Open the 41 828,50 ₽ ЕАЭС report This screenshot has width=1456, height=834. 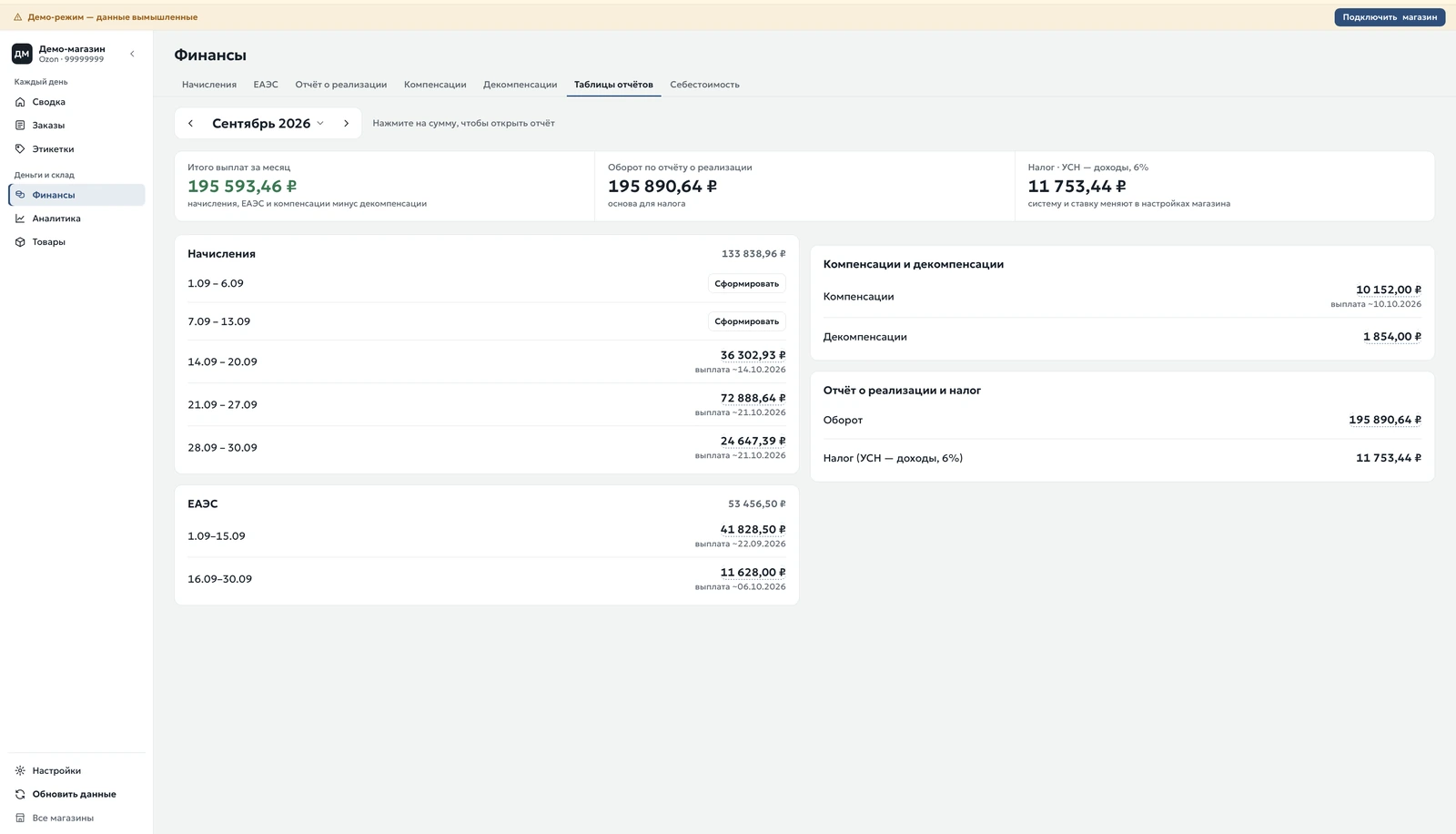click(753, 530)
